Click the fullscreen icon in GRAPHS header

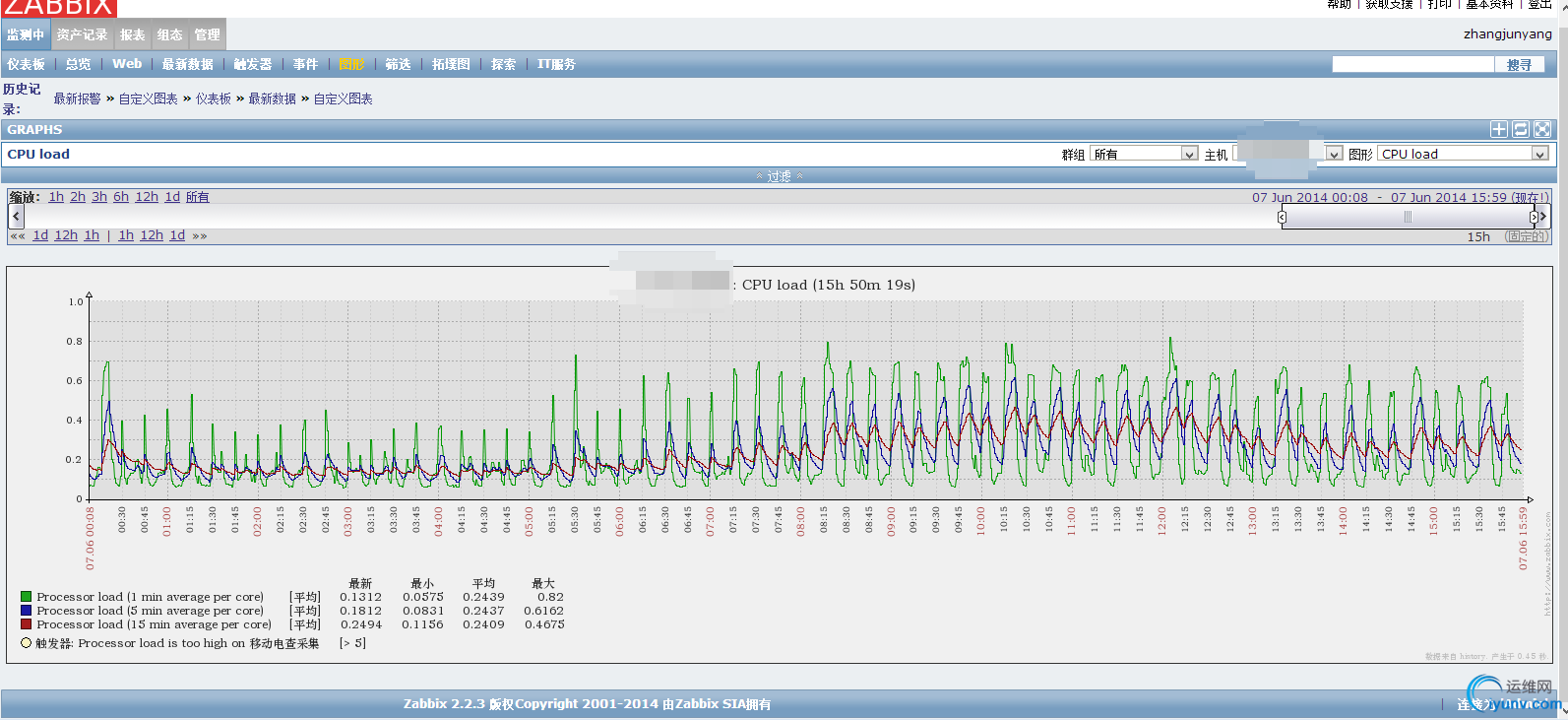(1542, 130)
